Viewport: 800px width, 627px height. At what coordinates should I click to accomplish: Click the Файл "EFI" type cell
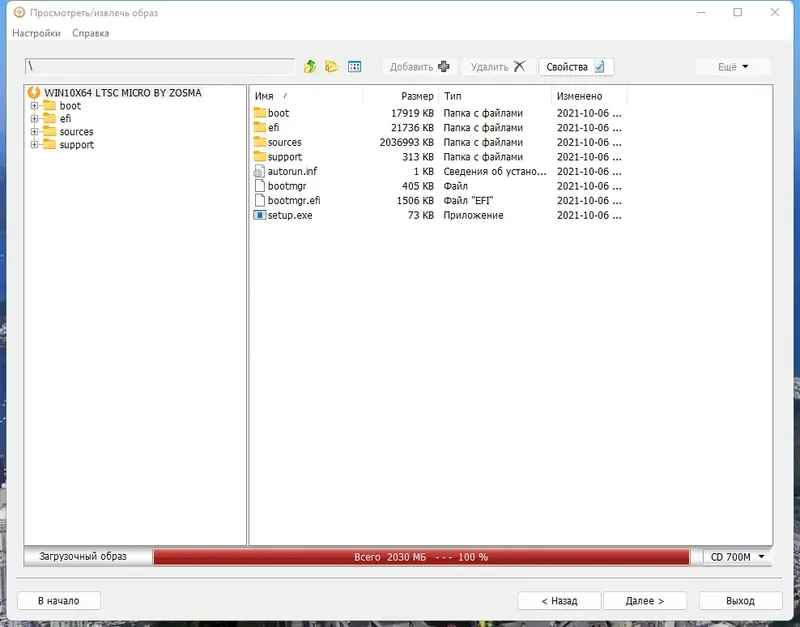pos(468,200)
